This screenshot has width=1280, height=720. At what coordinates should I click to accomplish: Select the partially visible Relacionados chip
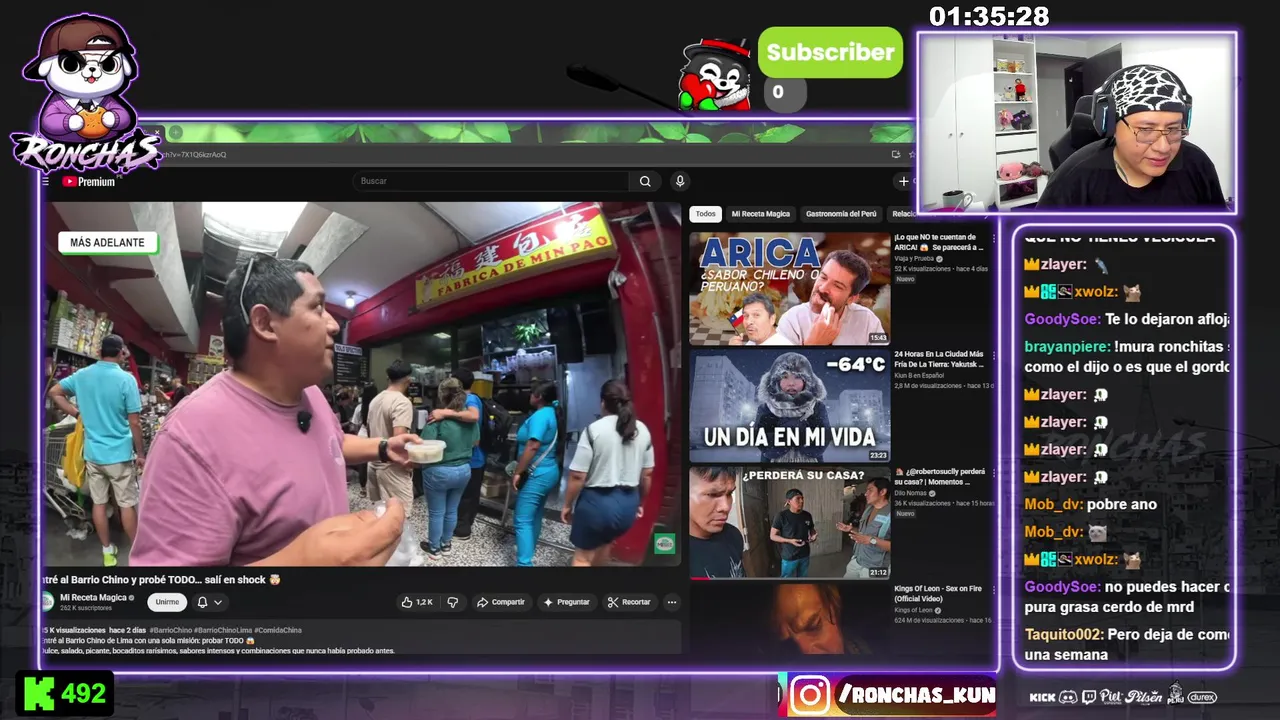(903, 214)
